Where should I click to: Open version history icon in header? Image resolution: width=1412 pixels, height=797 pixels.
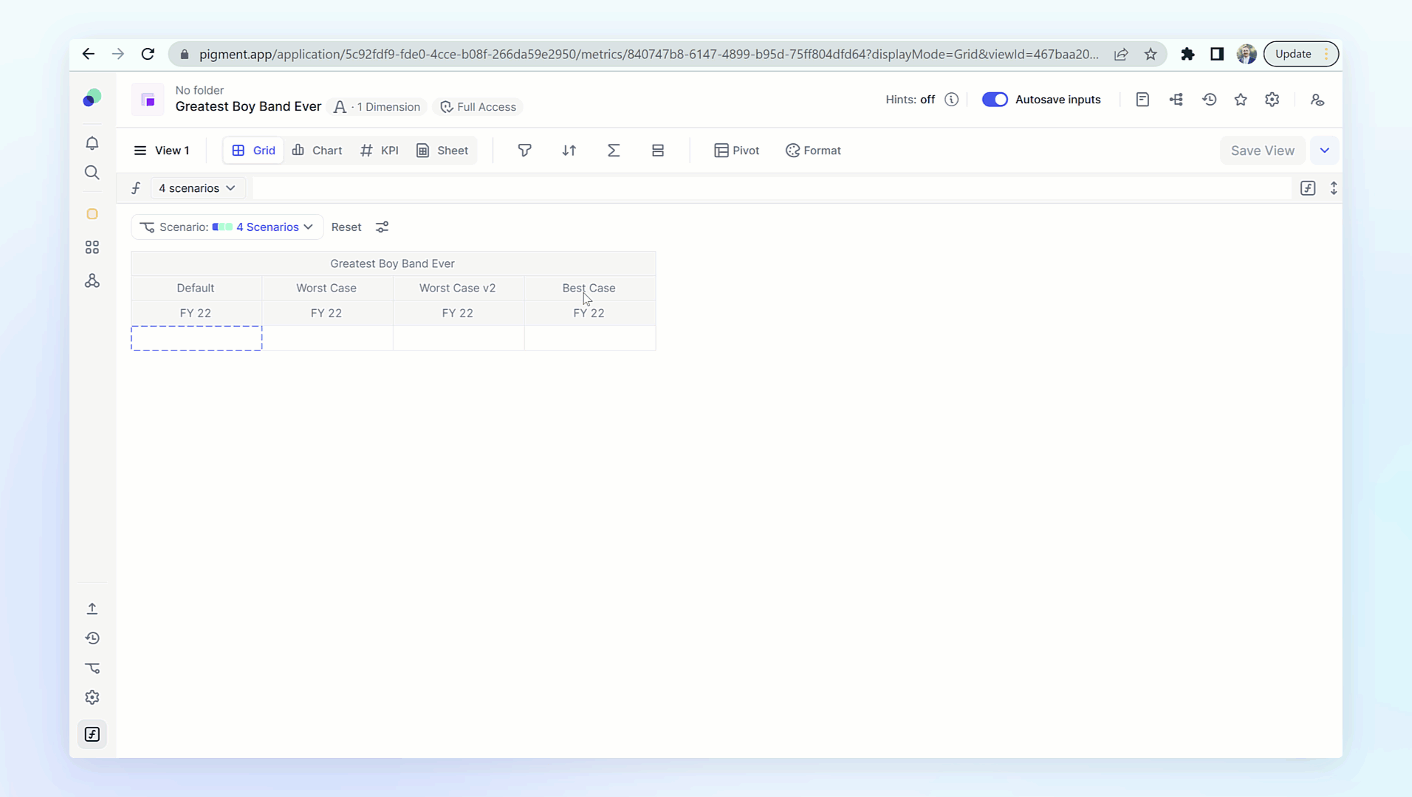tap(1209, 99)
